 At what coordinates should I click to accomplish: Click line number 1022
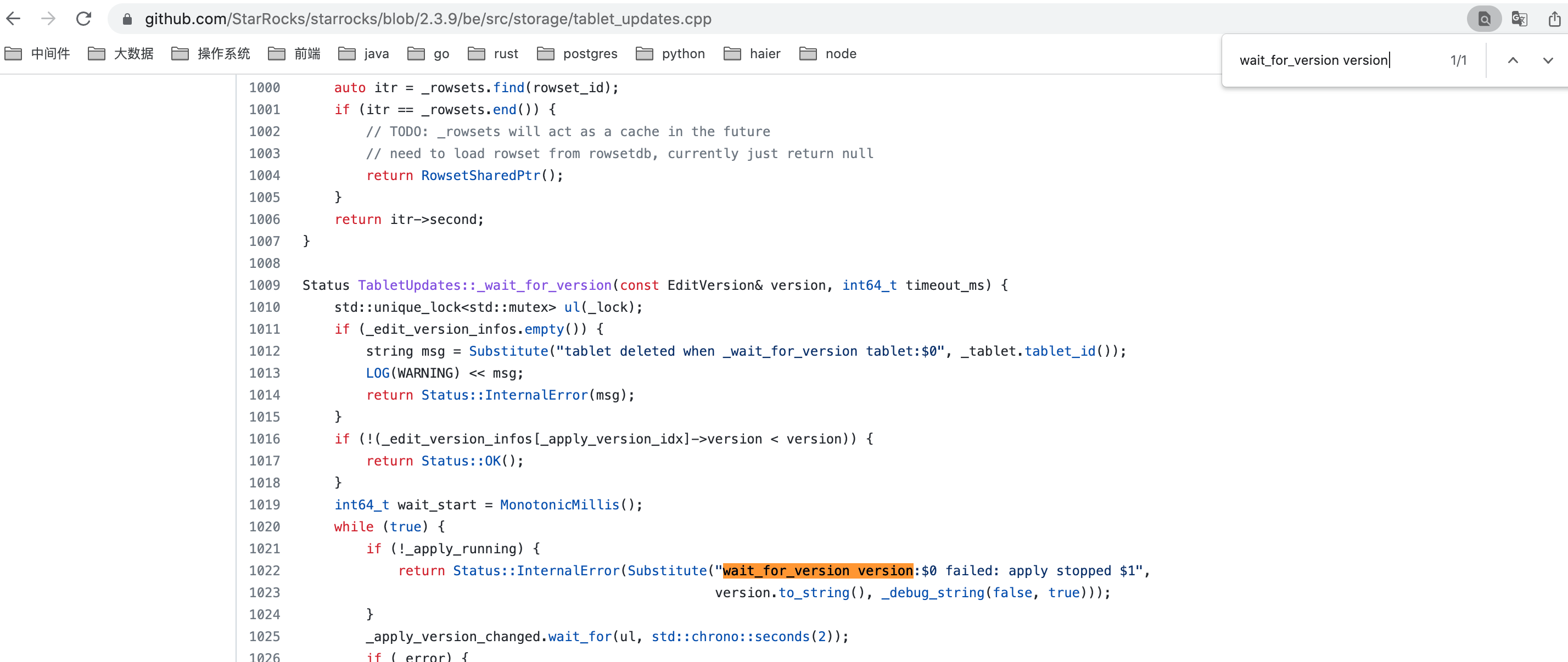pyautogui.click(x=264, y=571)
